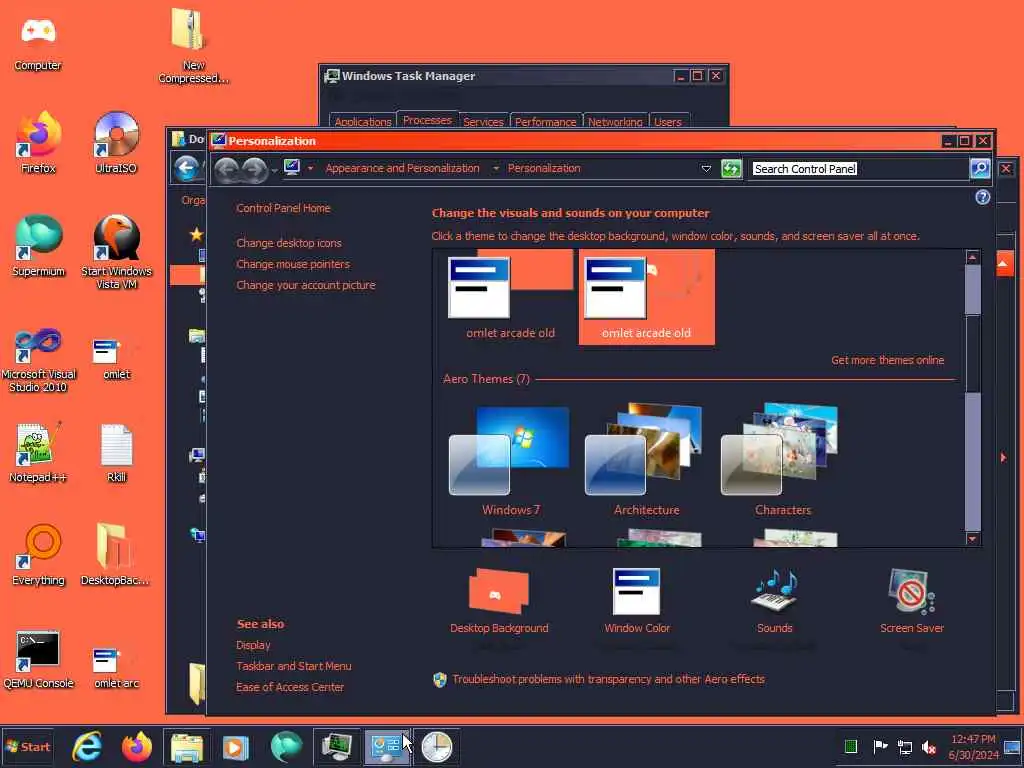Open Taskbar and Start Menu link
The width and height of the screenshot is (1024, 768).
pyautogui.click(x=294, y=665)
